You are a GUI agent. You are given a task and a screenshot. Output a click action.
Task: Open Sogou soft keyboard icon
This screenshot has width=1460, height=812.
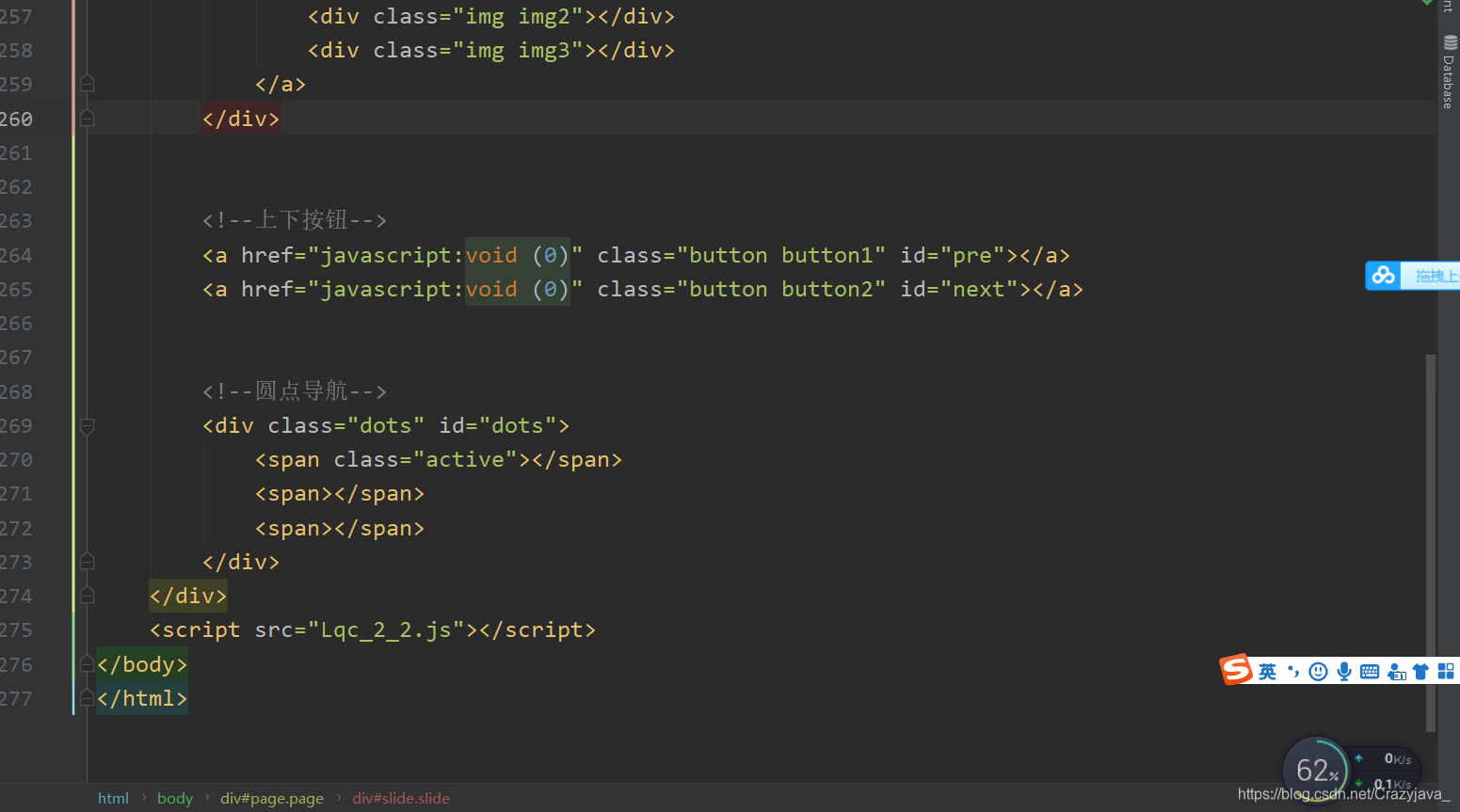point(1370,671)
